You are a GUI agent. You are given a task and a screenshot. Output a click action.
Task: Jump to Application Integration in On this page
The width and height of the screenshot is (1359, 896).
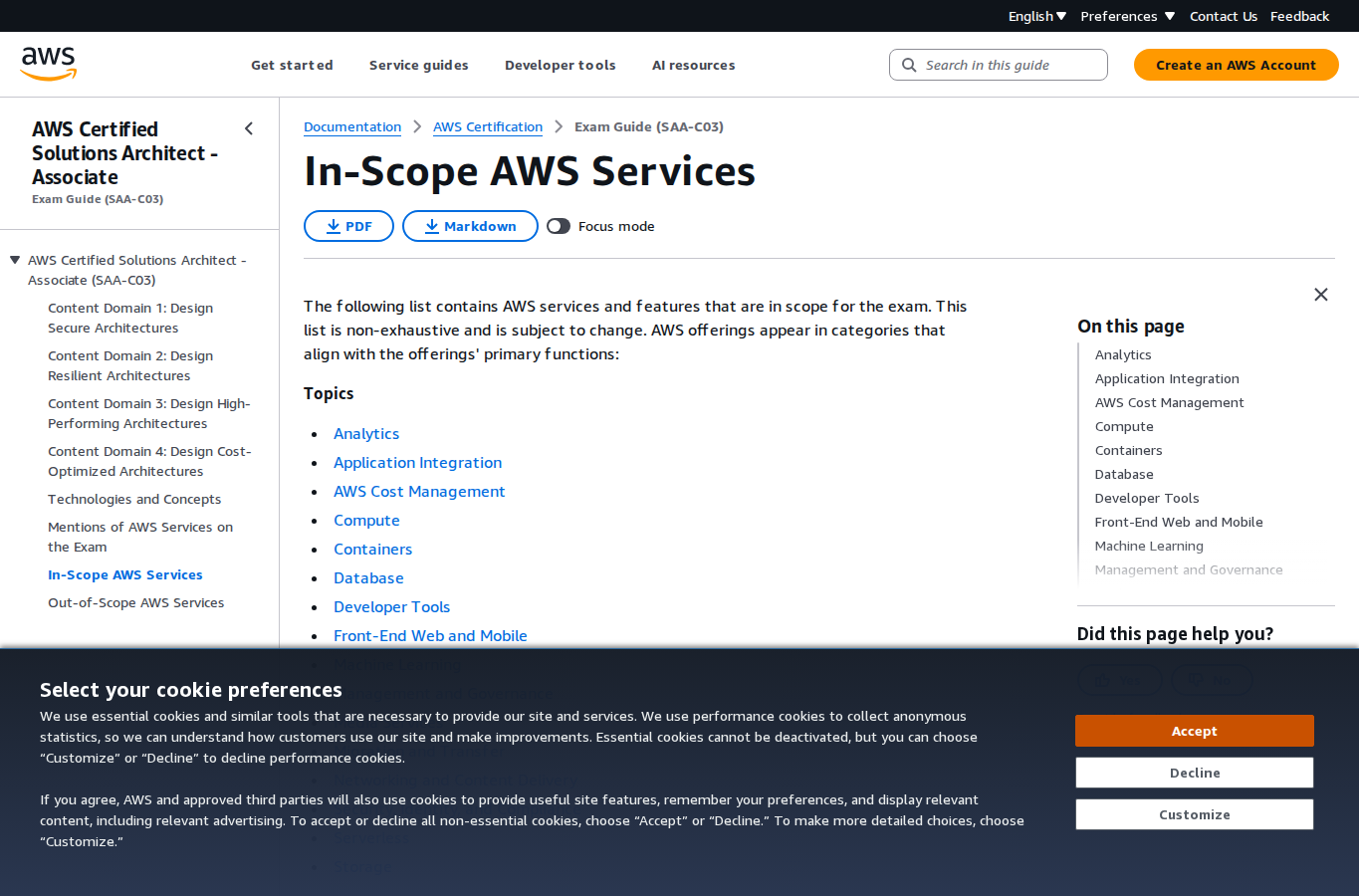click(1167, 378)
